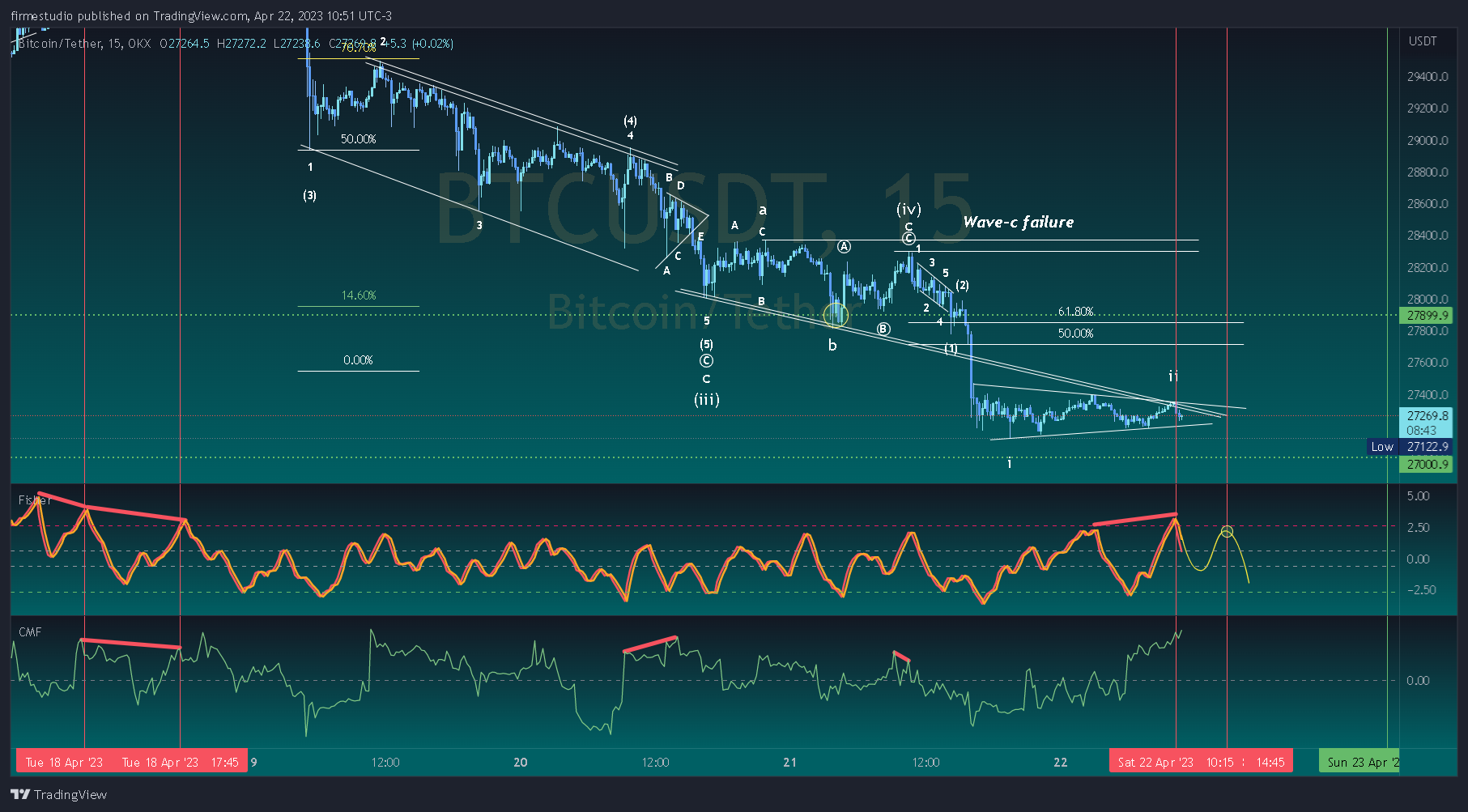Viewport: 1468px width, 812px height.
Task: Click the 61.80% Fibonacci level label
Action: tap(1075, 312)
